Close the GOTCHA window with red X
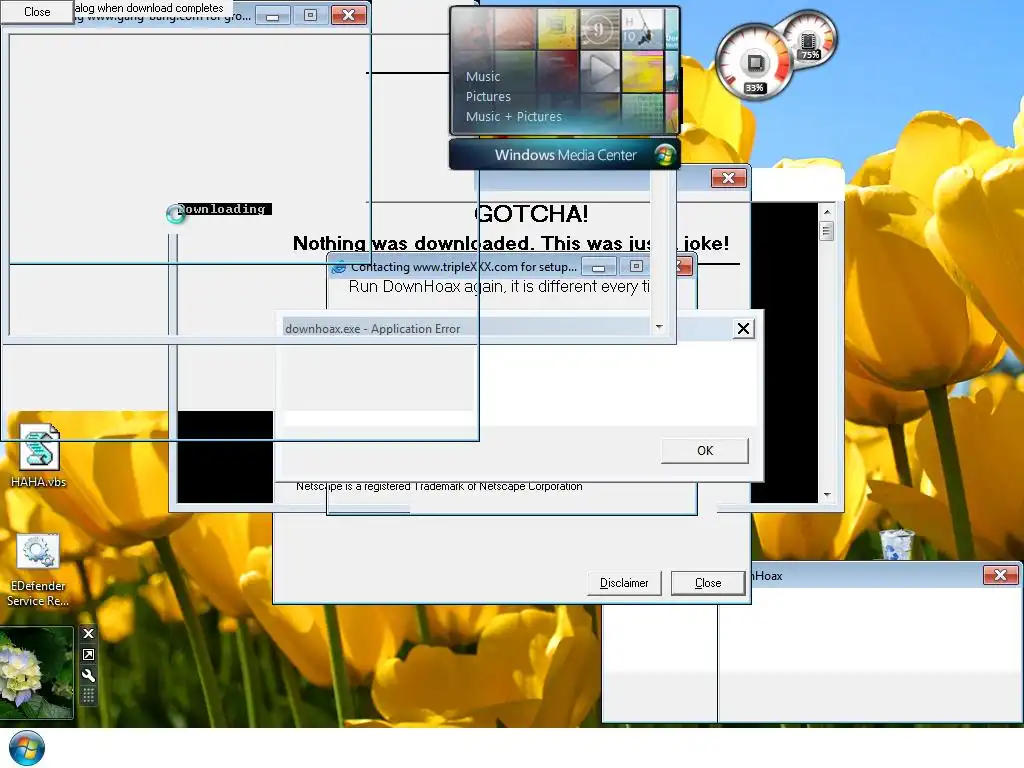The image size is (1024, 768). 728,178
